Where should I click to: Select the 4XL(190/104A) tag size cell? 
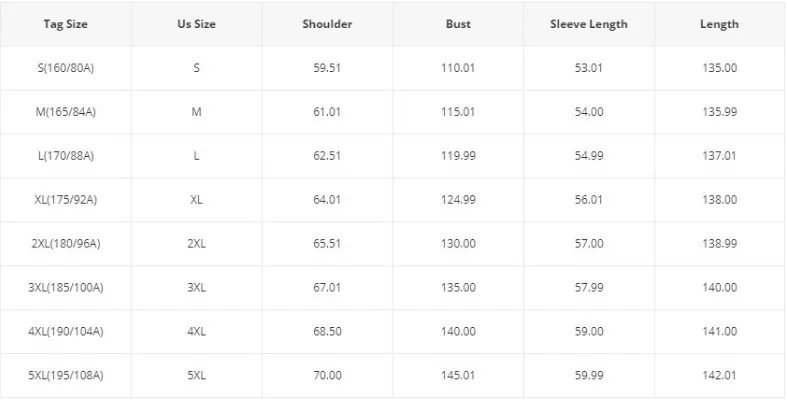(65, 332)
